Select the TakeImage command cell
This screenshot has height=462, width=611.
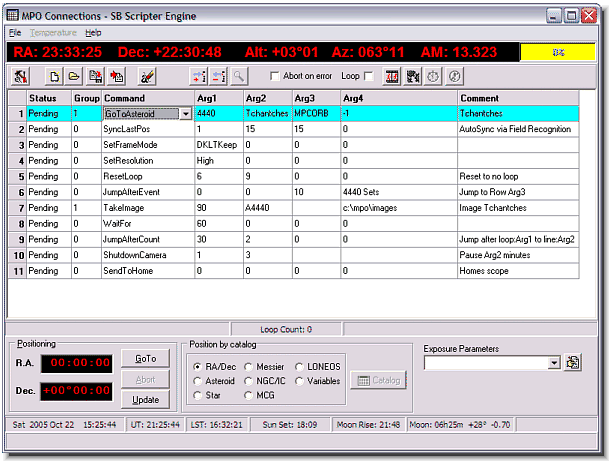[x=148, y=208]
